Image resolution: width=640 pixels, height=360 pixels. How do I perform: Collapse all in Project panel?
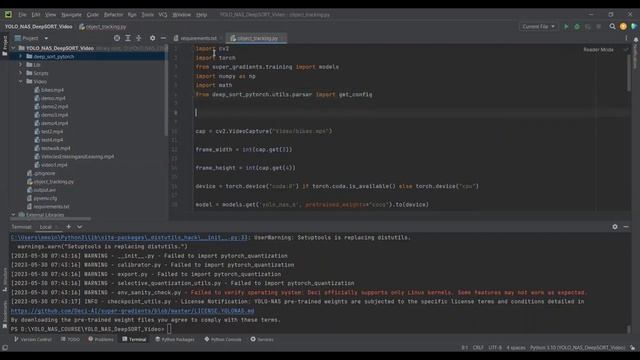(x=139, y=38)
